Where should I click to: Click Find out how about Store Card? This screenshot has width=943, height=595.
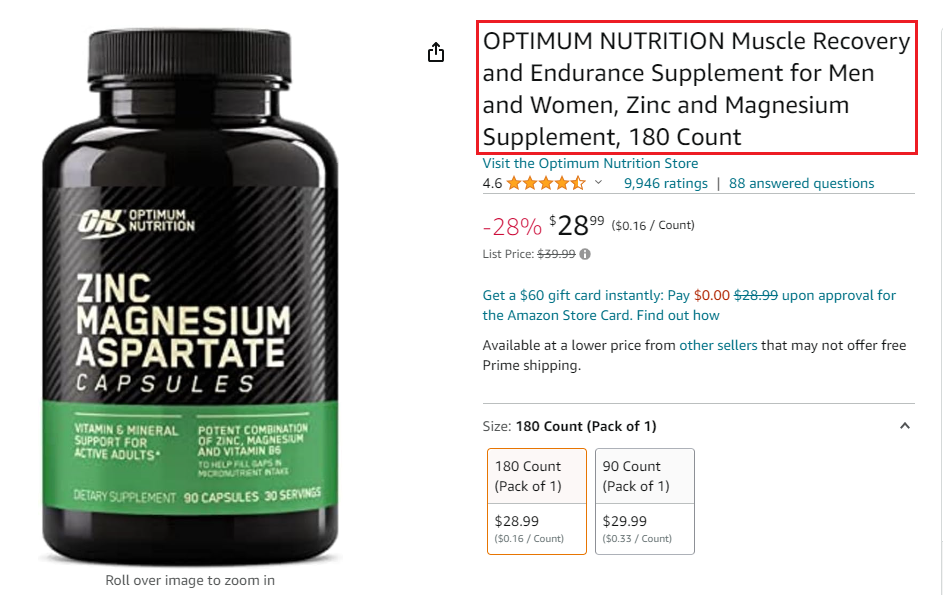click(x=678, y=315)
